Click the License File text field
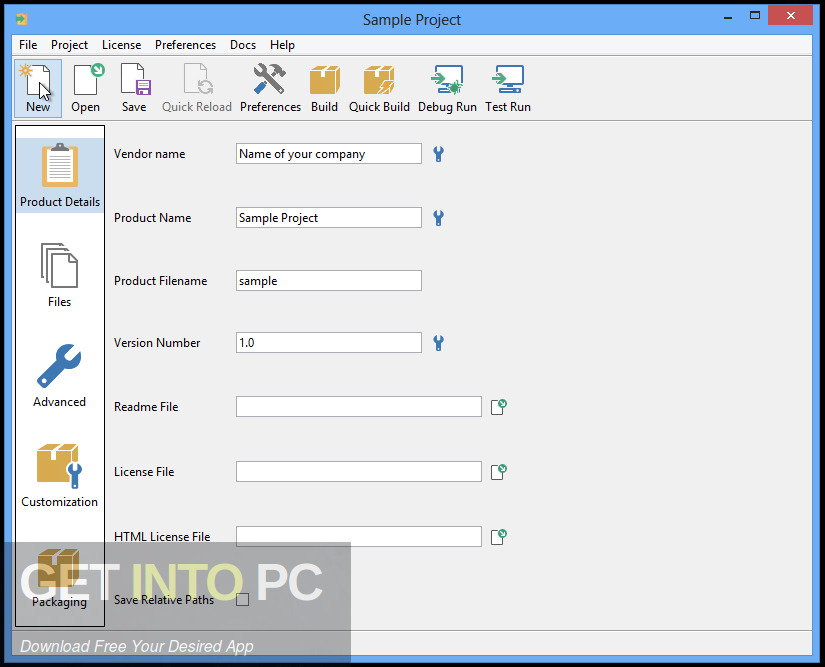Screen dimensions: 825x667 point(359,471)
